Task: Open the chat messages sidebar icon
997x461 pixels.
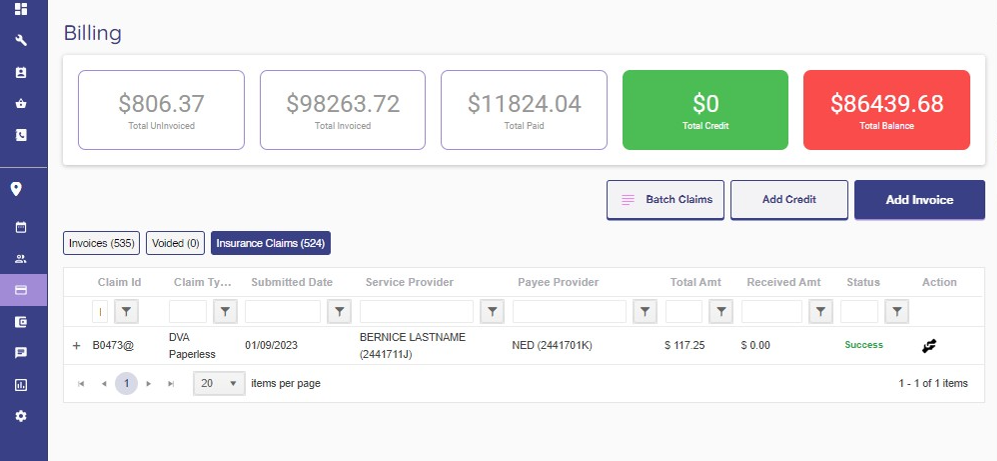Action: (20, 353)
